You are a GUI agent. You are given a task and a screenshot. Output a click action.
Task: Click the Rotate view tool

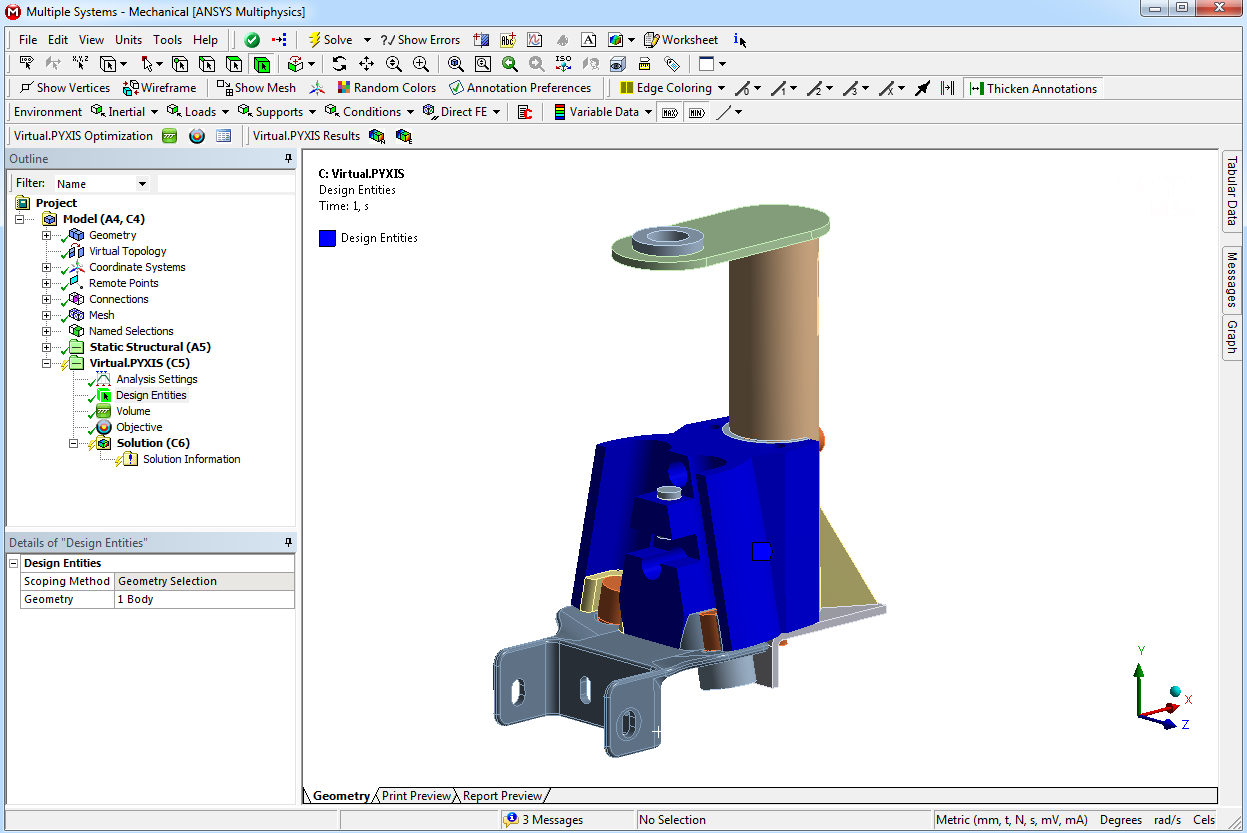(x=339, y=63)
